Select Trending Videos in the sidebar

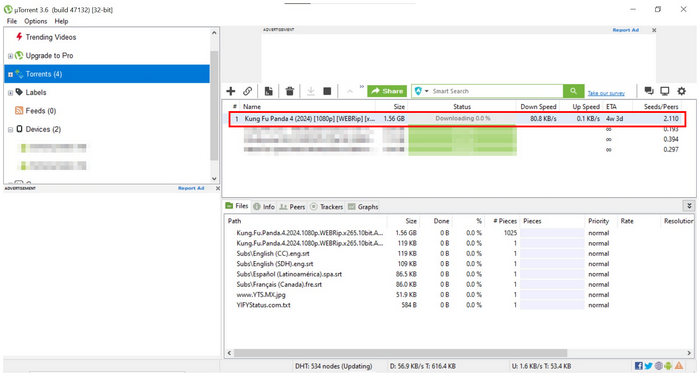click(50, 37)
